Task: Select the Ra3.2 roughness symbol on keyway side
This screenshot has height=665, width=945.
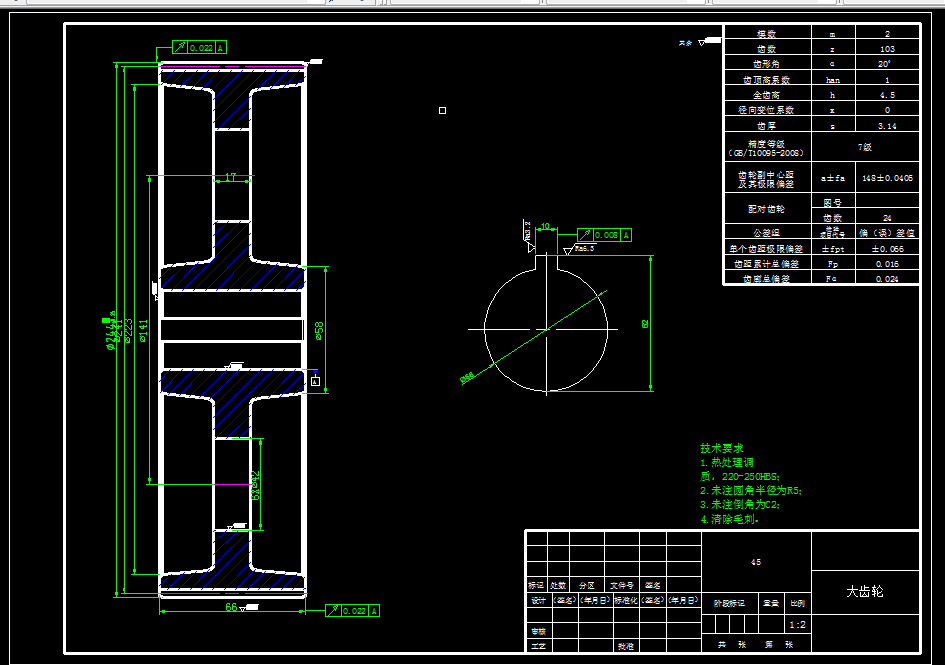Action: (x=529, y=236)
